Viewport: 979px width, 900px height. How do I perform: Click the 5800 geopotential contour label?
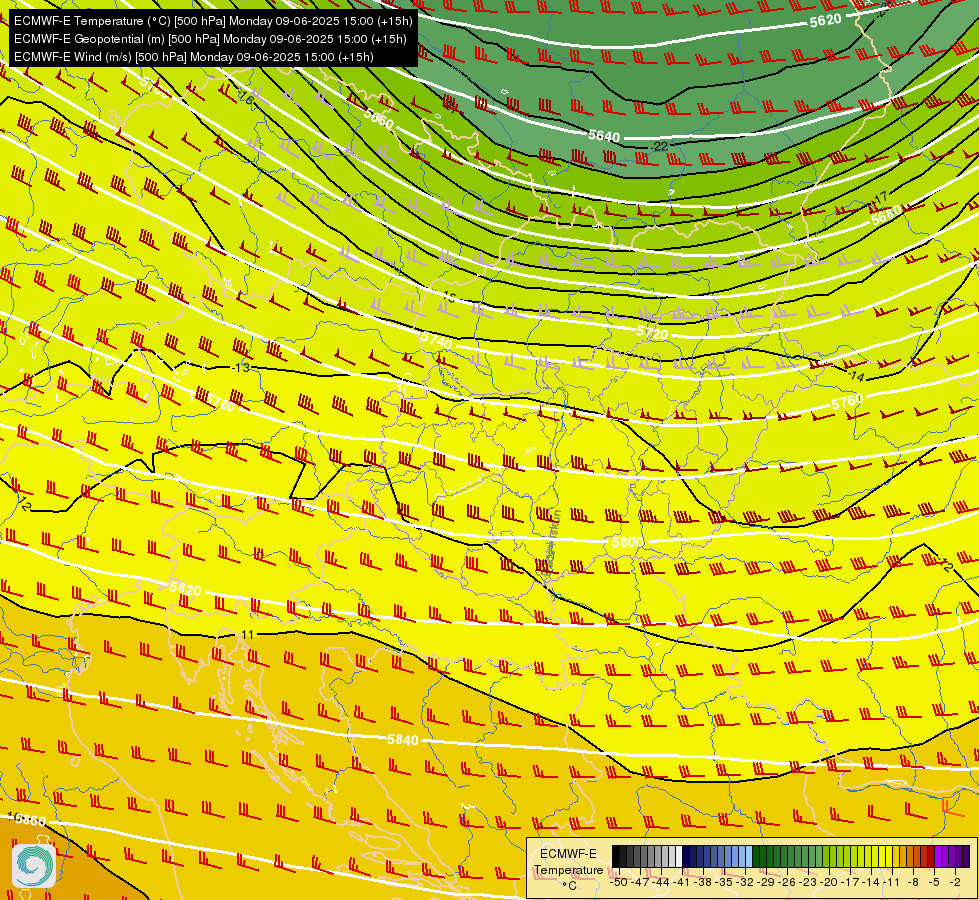(627, 541)
